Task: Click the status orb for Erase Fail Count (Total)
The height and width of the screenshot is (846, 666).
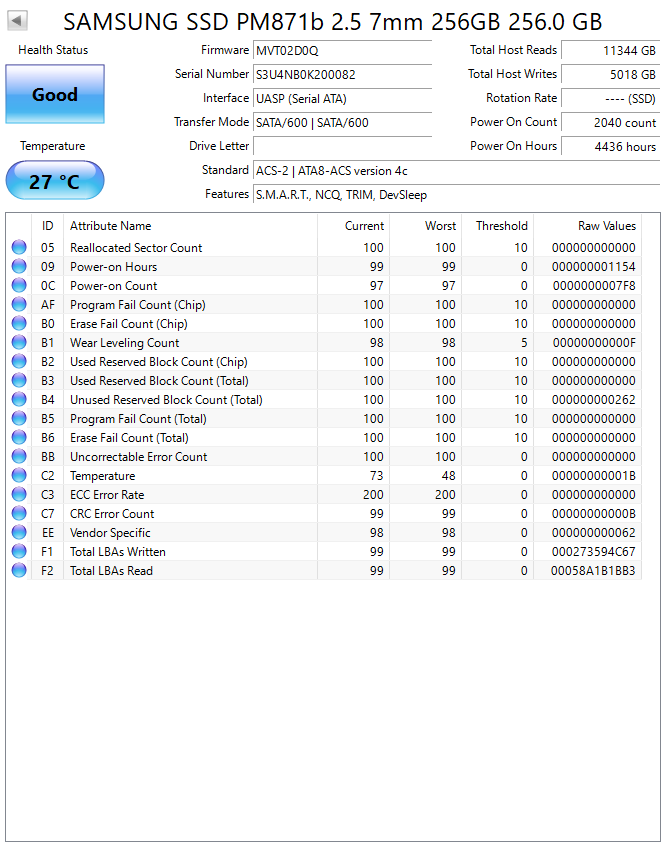Action: (x=19, y=437)
